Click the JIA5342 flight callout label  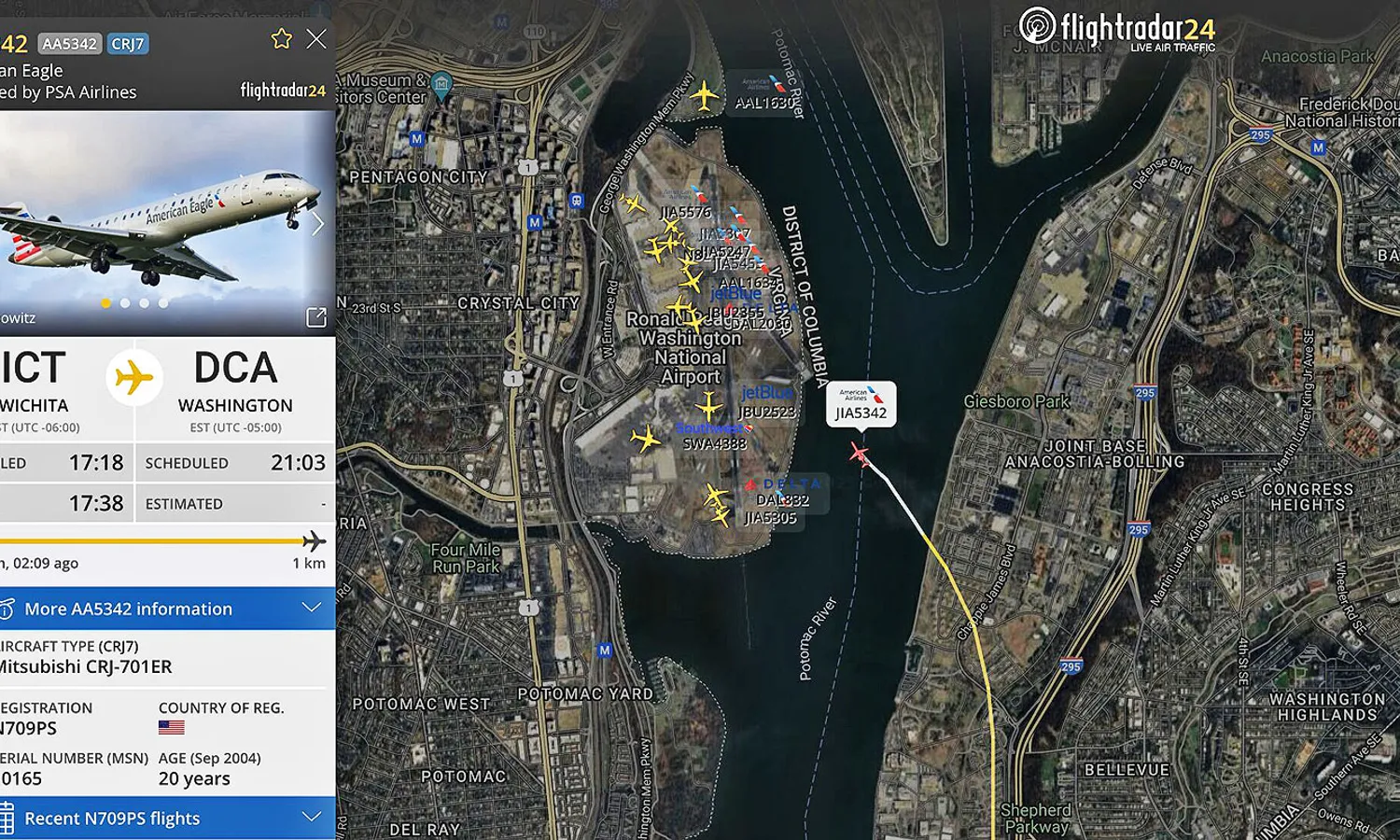coord(861,404)
